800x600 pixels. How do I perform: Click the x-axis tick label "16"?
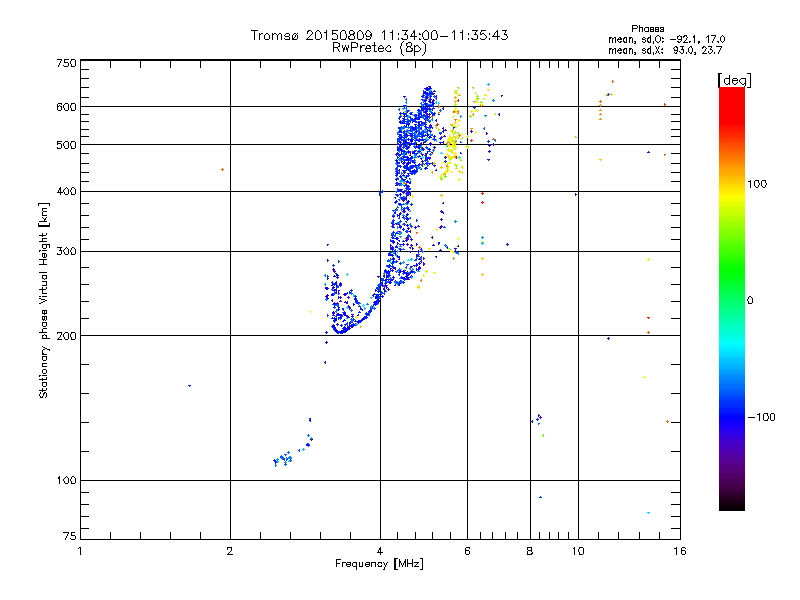pos(680,551)
